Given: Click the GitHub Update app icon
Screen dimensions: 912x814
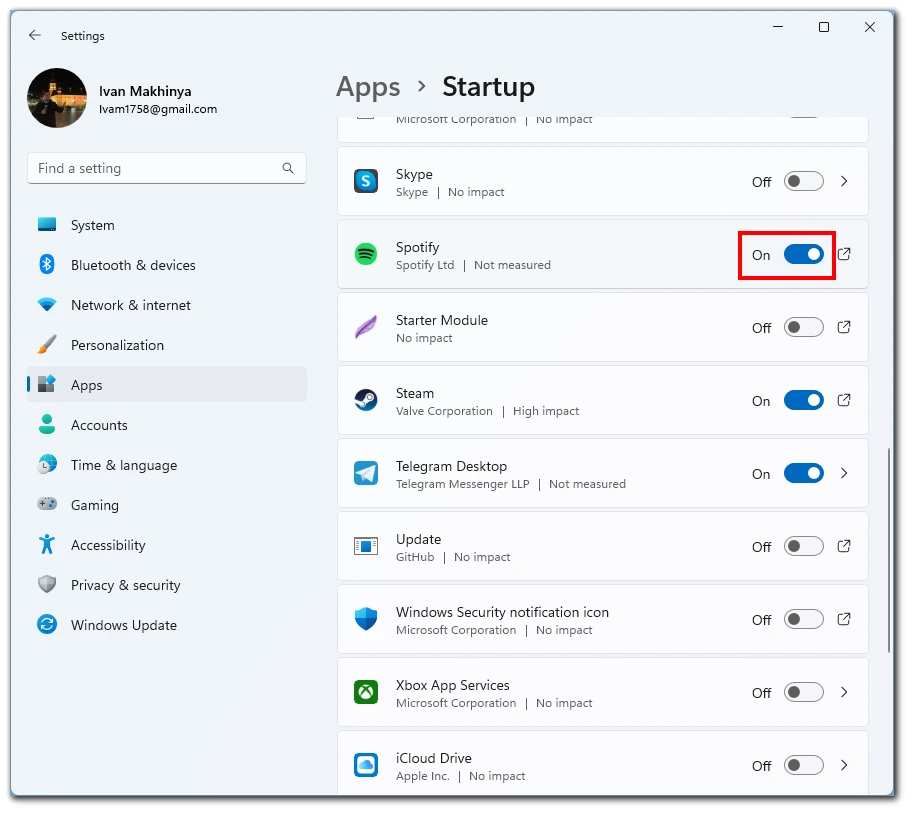Looking at the screenshot, I should coord(366,546).
